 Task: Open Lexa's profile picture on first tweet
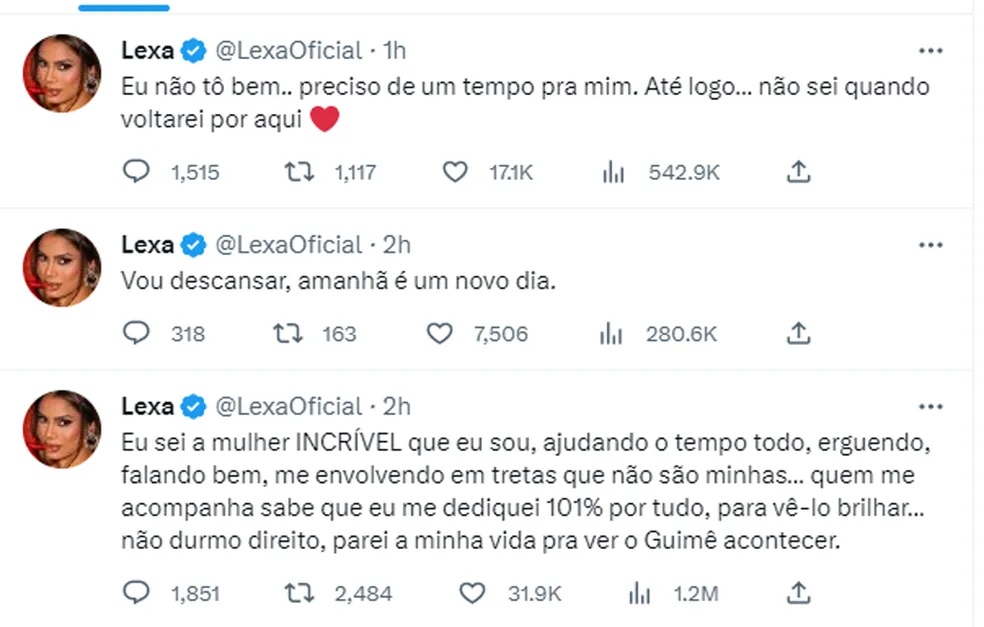tap(62, 73)
